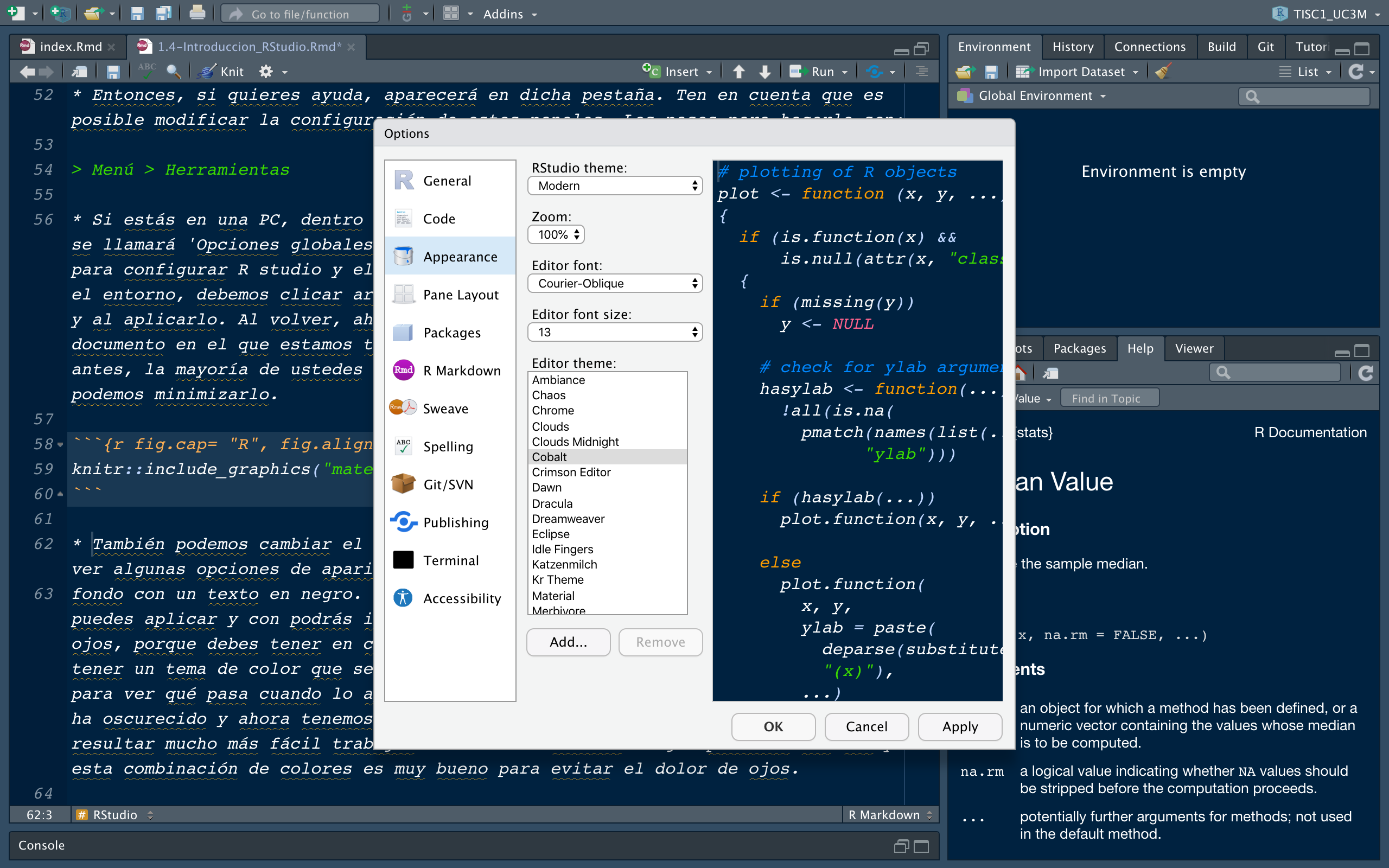The height and width of the screenshot is (868, 1389).
Task: Open the Global Environment dropdown
Action: point(1031,96)
